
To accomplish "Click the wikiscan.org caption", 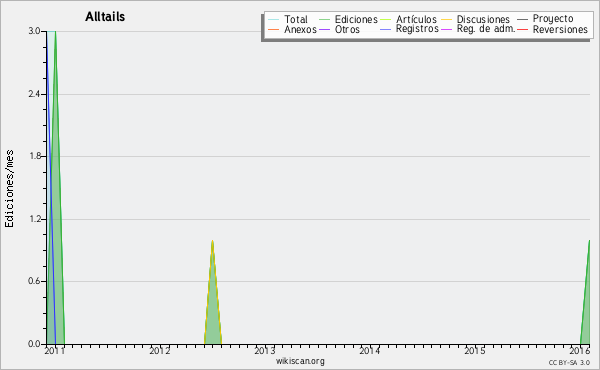I will (300, 361).
